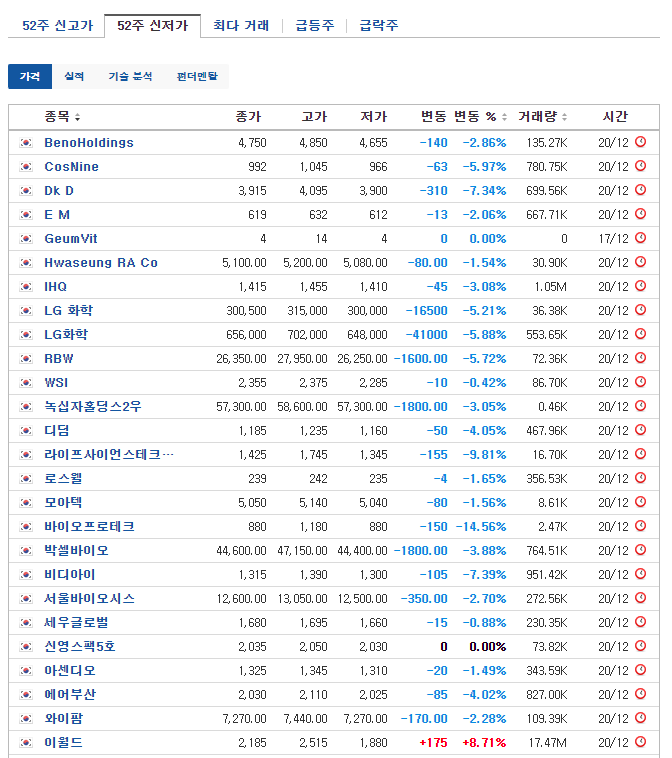Open the 세우글로벌 stock link
Viewport: 672px width, 758px height.
pyautogui.click(x=76, y=623)
